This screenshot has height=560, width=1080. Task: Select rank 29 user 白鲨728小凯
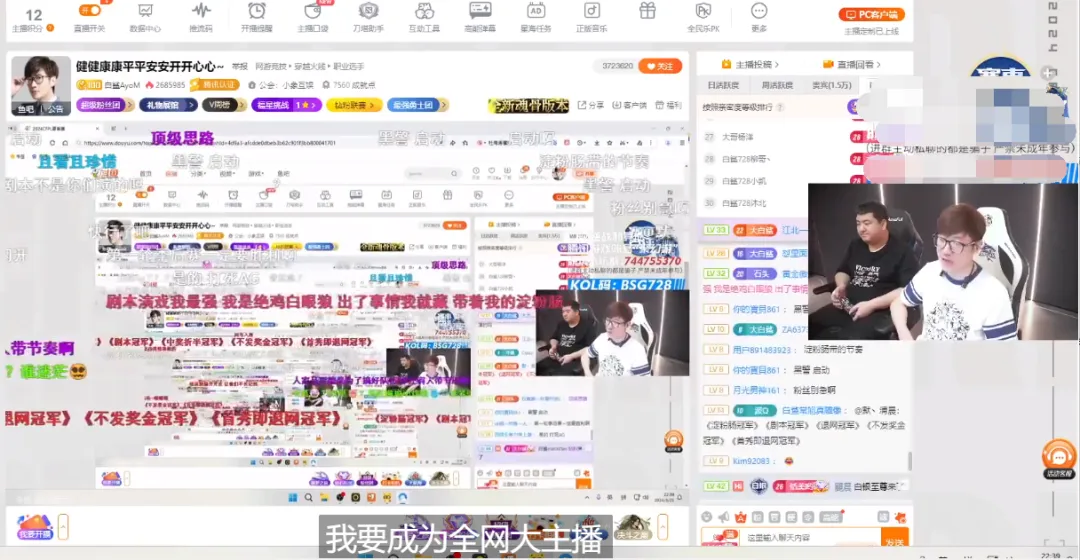click(x=744, y=181)
